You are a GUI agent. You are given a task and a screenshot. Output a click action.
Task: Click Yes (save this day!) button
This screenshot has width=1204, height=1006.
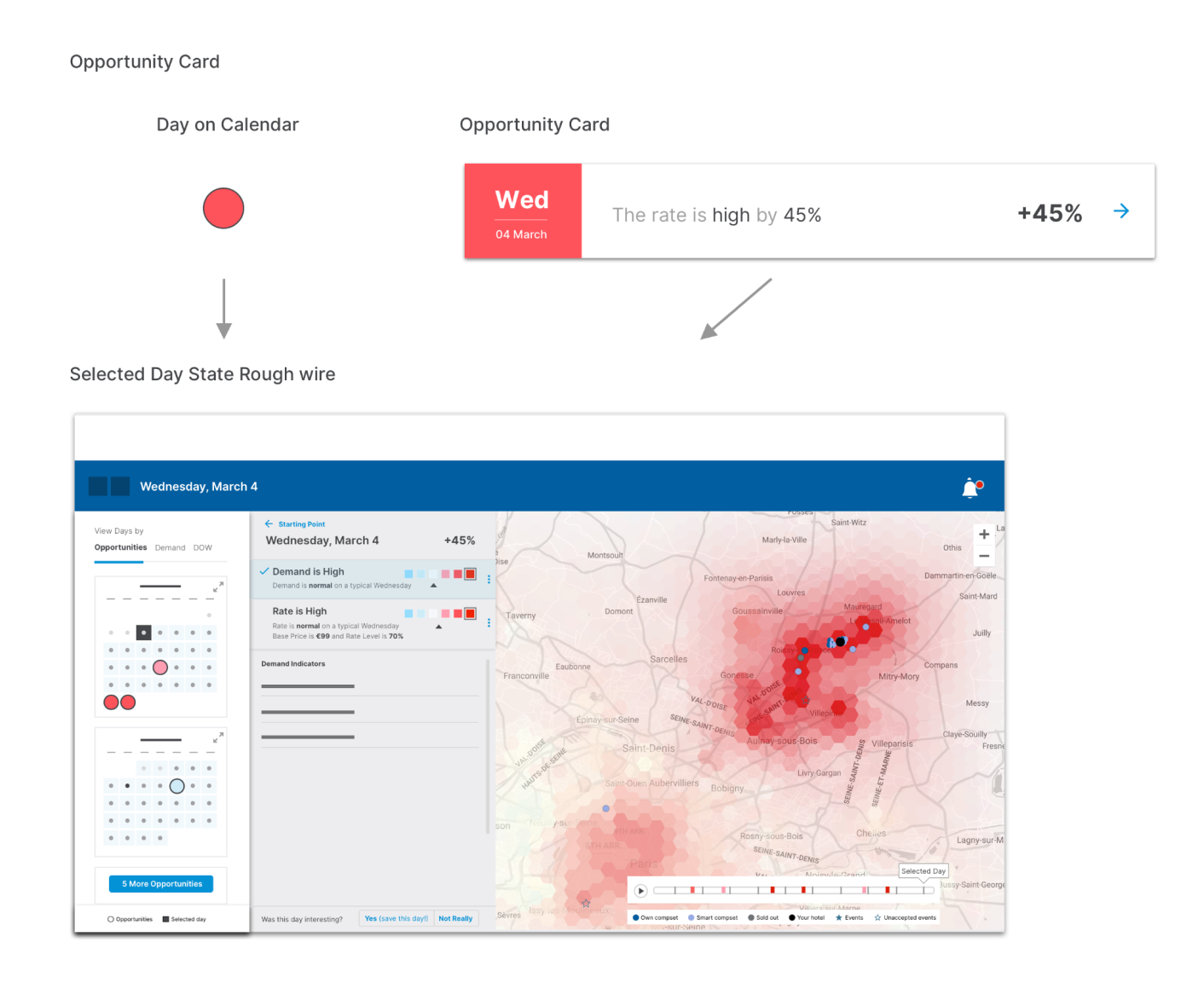(x=397, y=919)
